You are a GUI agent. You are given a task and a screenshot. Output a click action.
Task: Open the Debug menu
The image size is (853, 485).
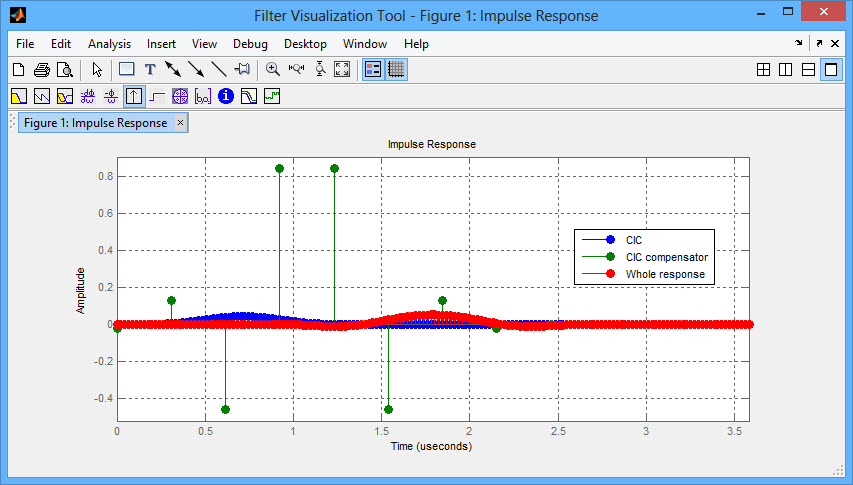250,44
